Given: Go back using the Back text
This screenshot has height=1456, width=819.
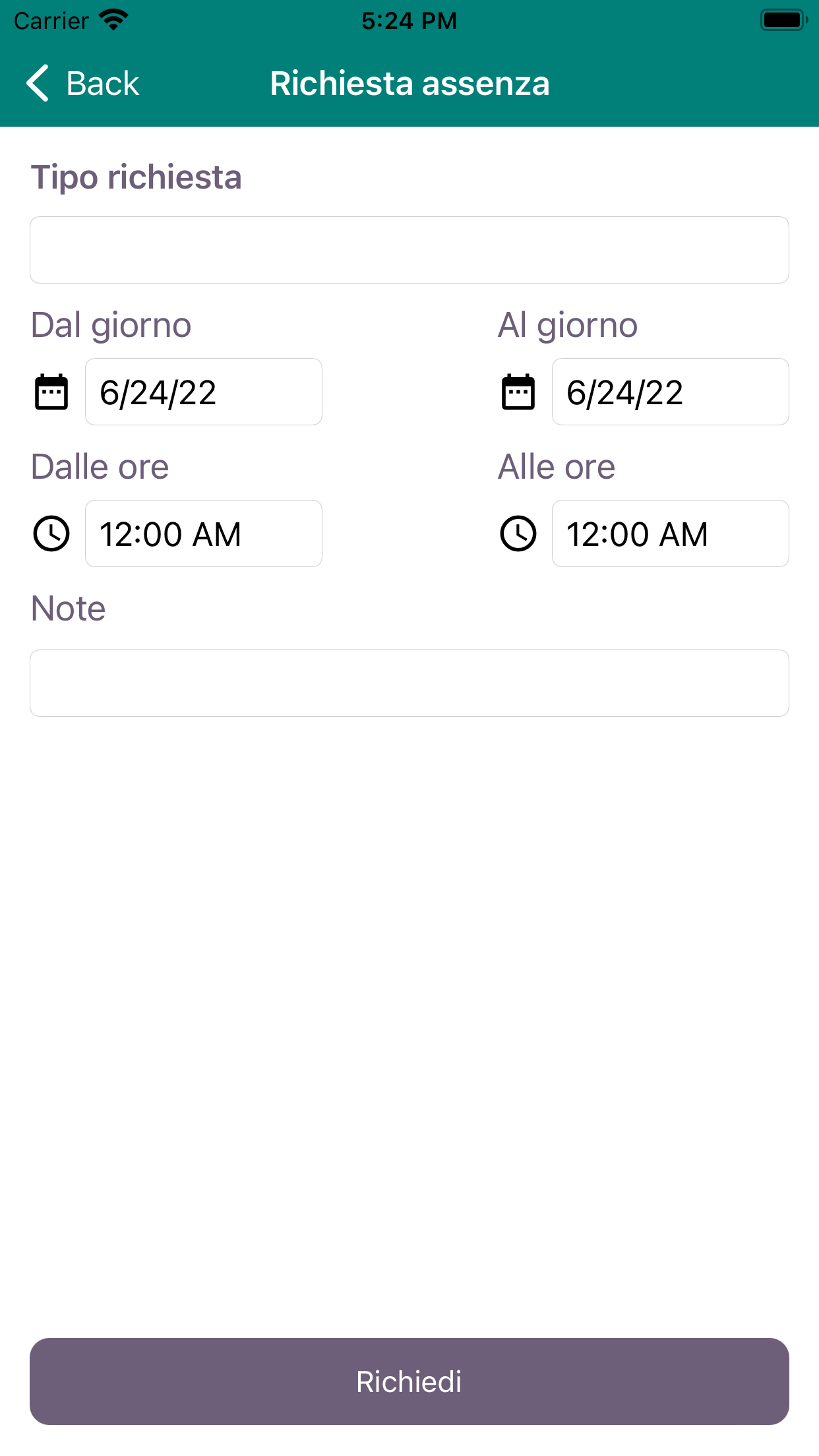Looking at the screenshot, I should tap(103, 84).
